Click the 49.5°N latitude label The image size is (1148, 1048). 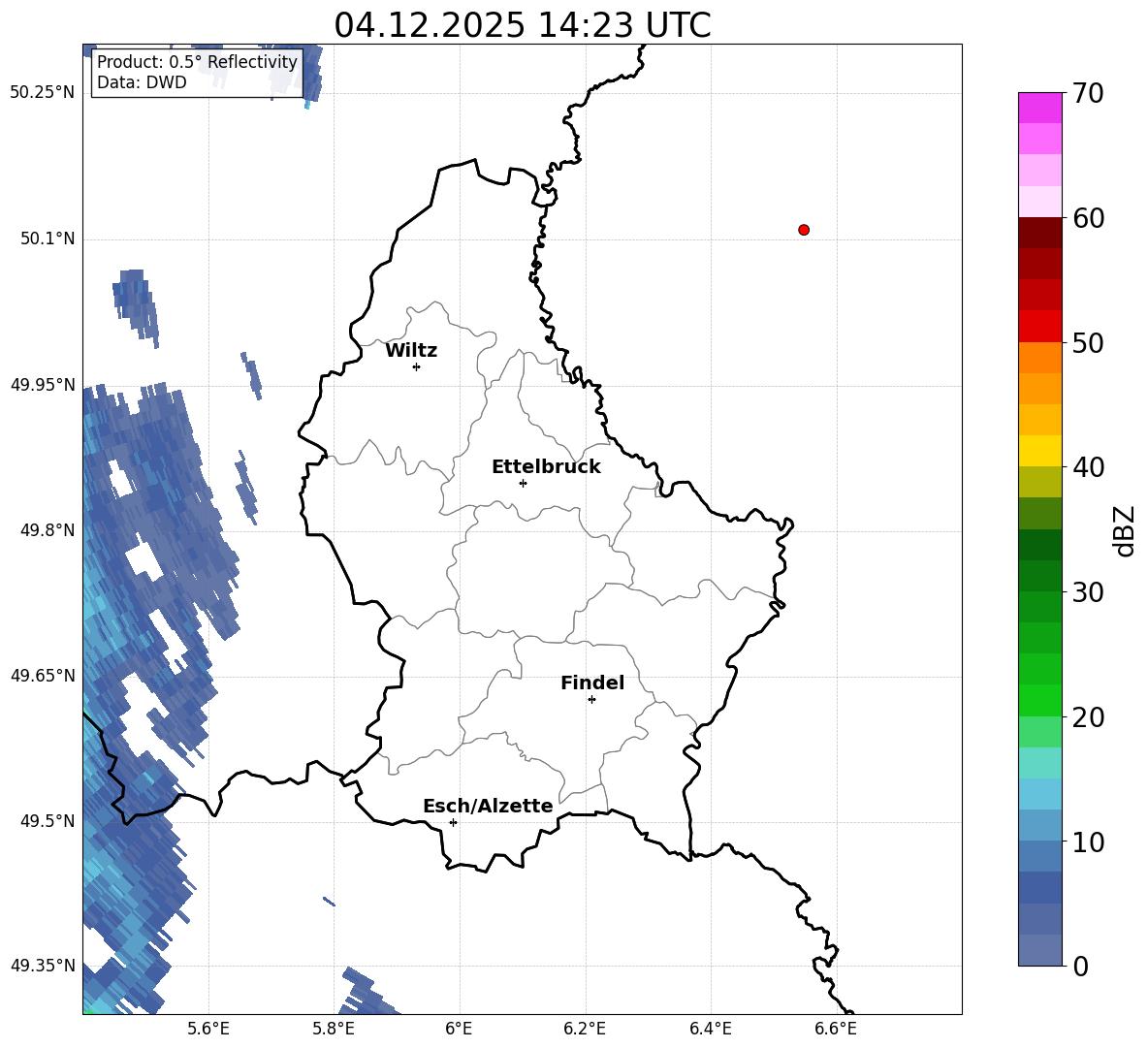(x=47, y=821)
